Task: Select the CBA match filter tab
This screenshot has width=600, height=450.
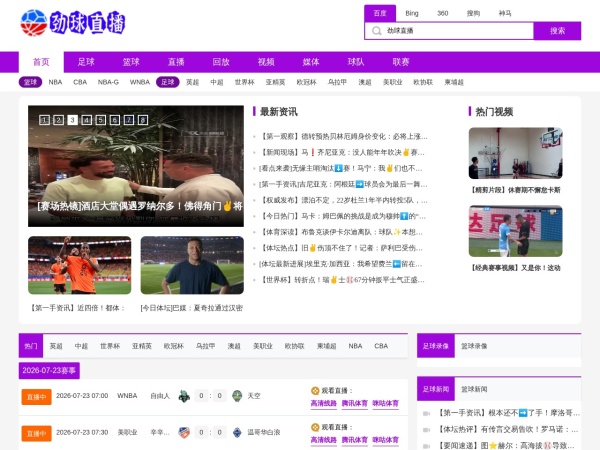Action: tap(381, 346)
